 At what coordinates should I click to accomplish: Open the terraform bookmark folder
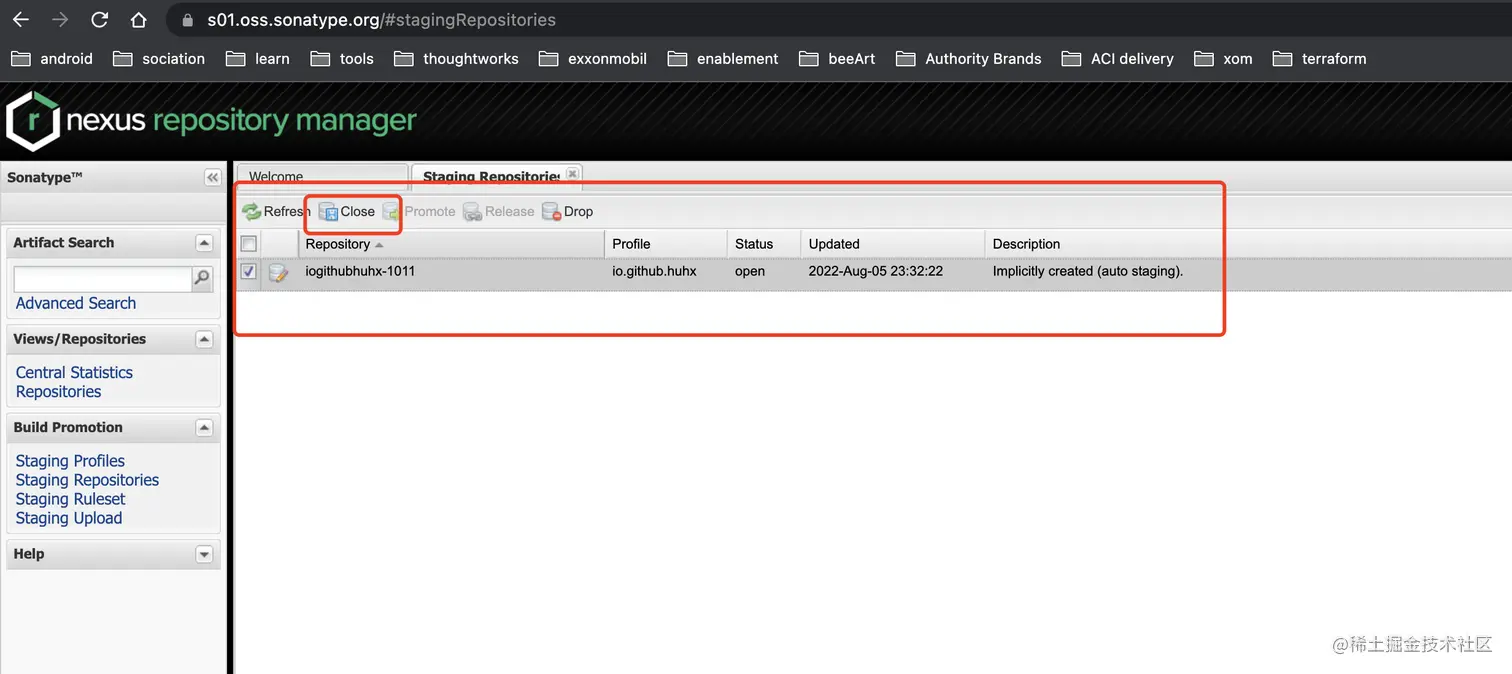(1319, 59)
